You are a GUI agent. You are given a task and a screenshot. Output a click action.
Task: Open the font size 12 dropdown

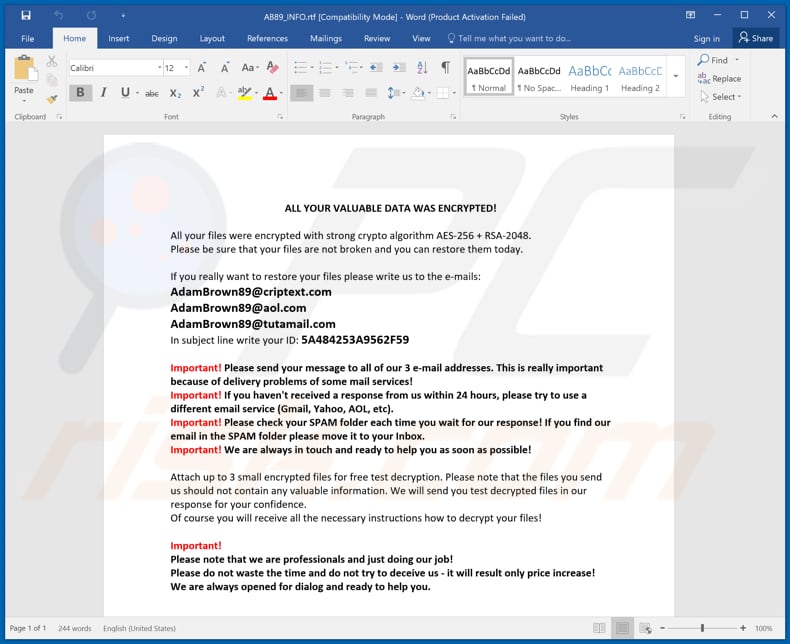click(186, 68)
